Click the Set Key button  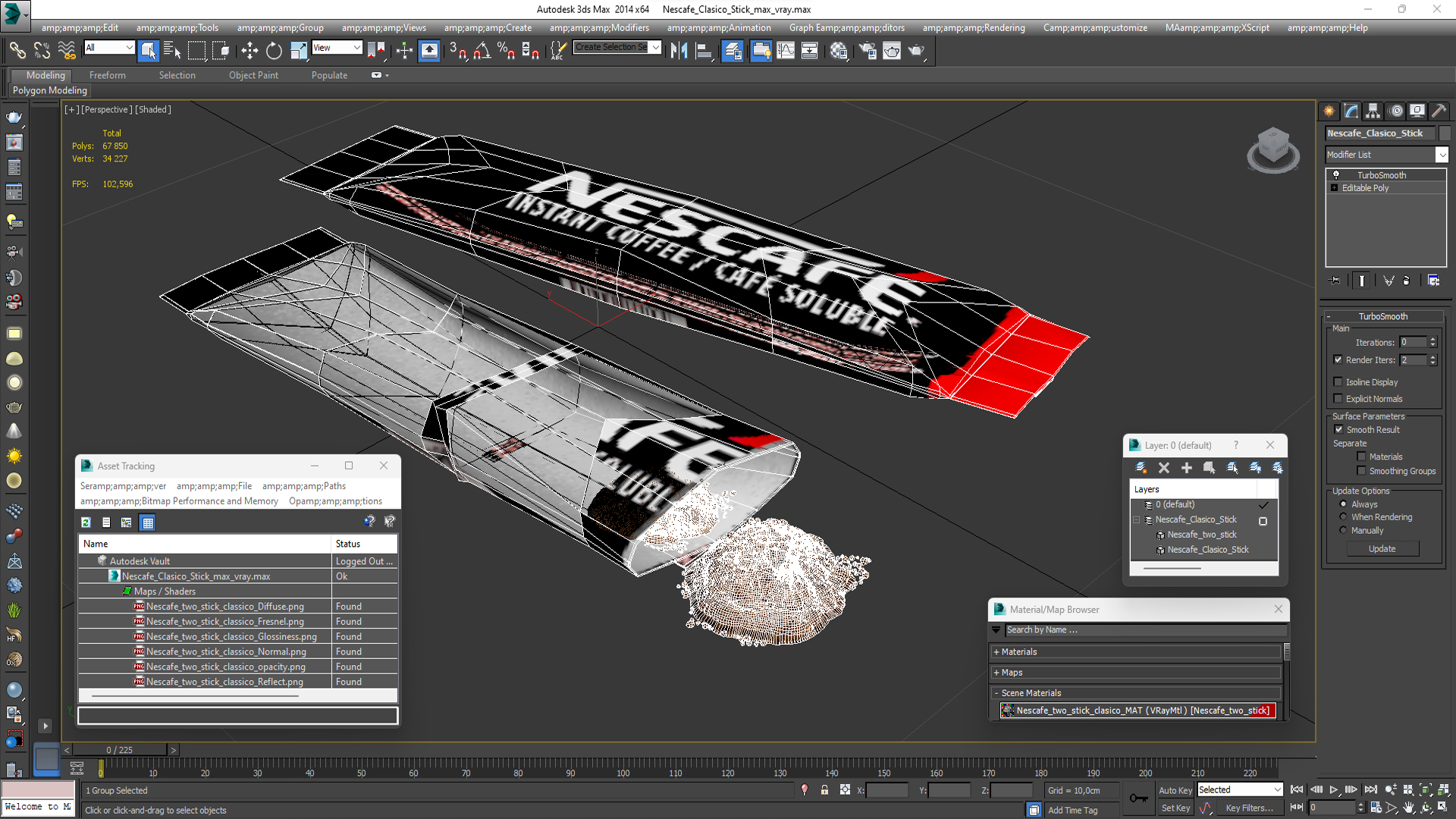click(x=1175, y=808)
